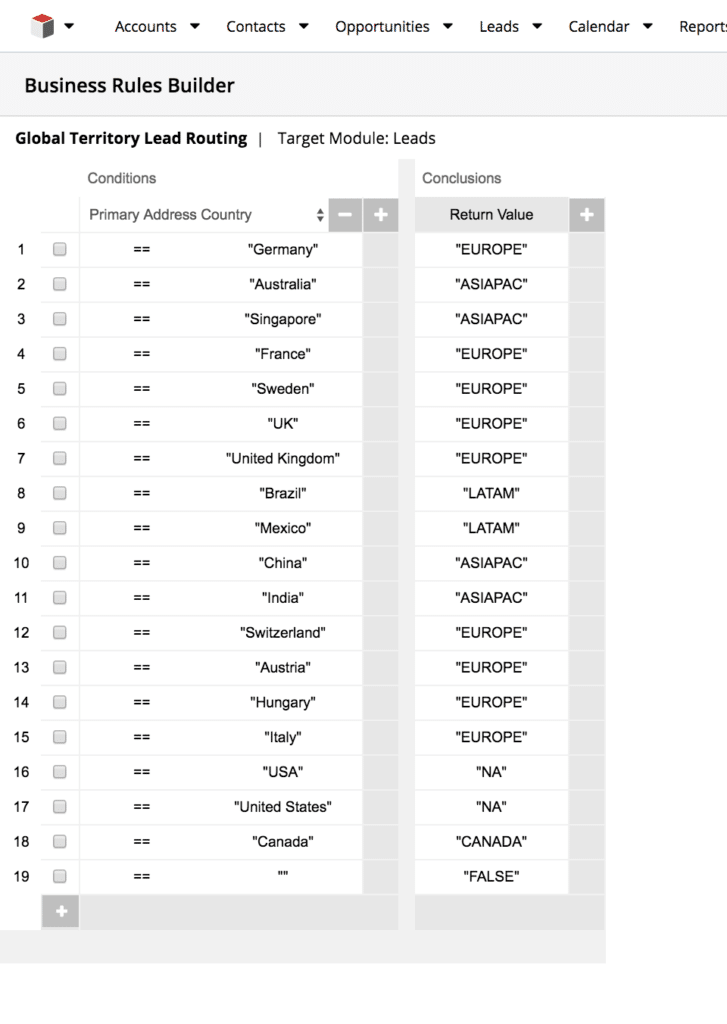Click the == operator in row 5
Image resolution: width=727 pixels, height=1024 pixels.
[142, 389]
